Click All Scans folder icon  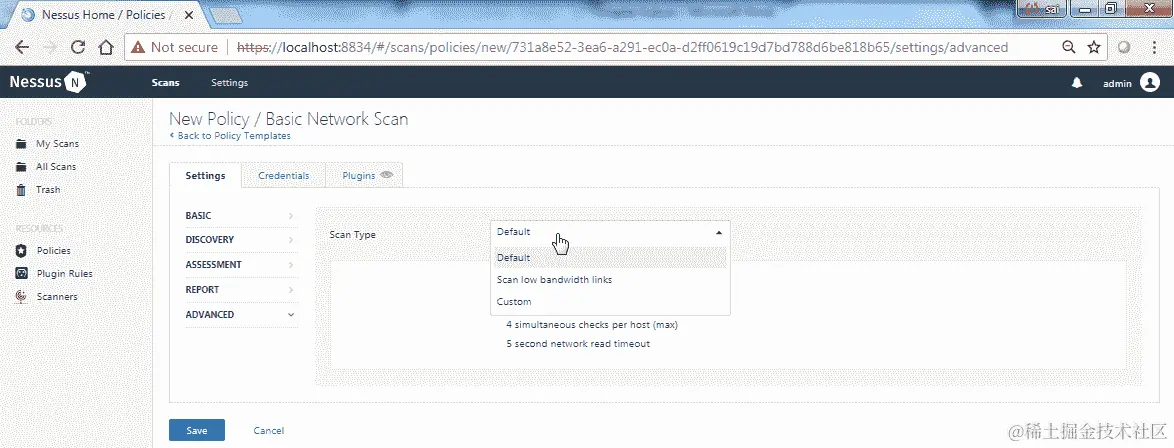pyautogui.click(x=22, y=167)
